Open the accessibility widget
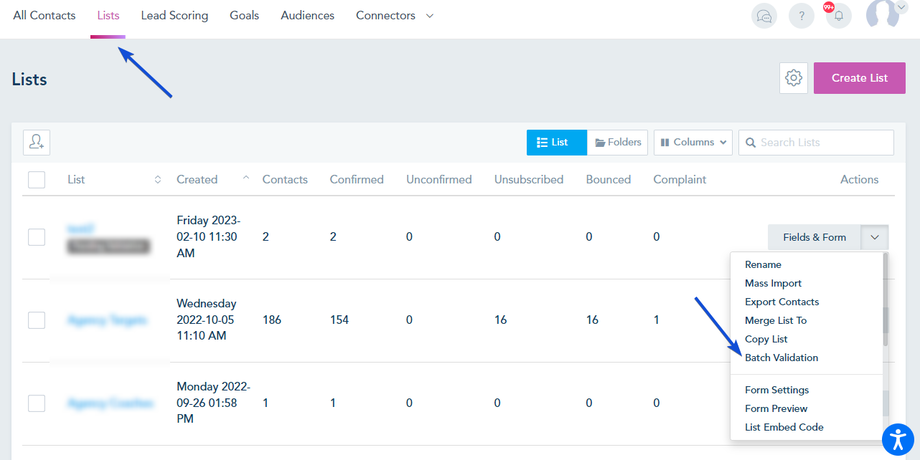Screen dimensions: 920x460 coord(898,439)
